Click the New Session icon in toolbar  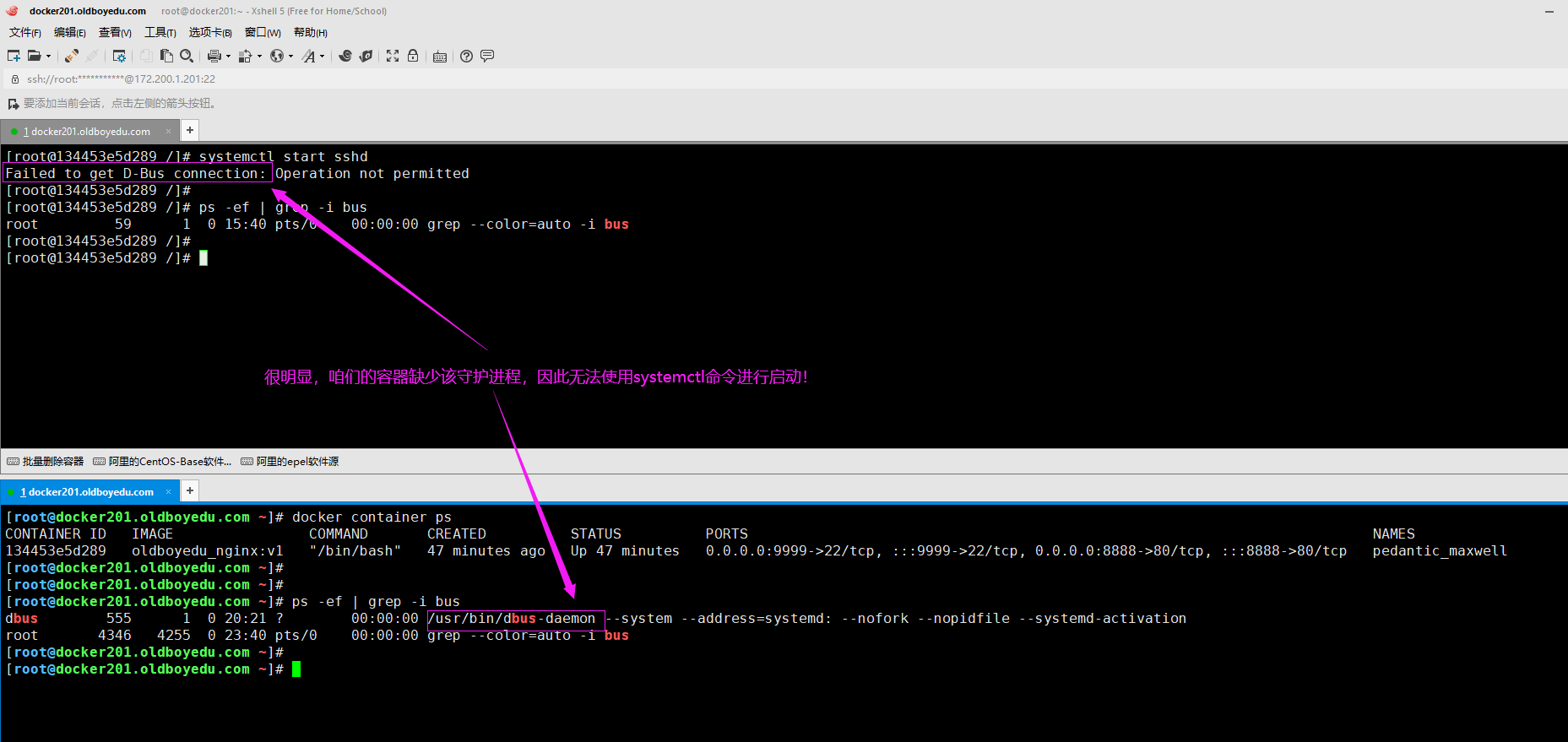(14, 56)
